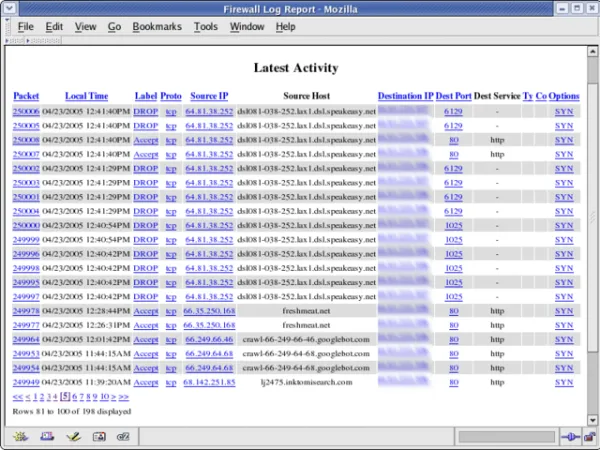Open the Edit menu
600x450 pixels.
(54, 27)
